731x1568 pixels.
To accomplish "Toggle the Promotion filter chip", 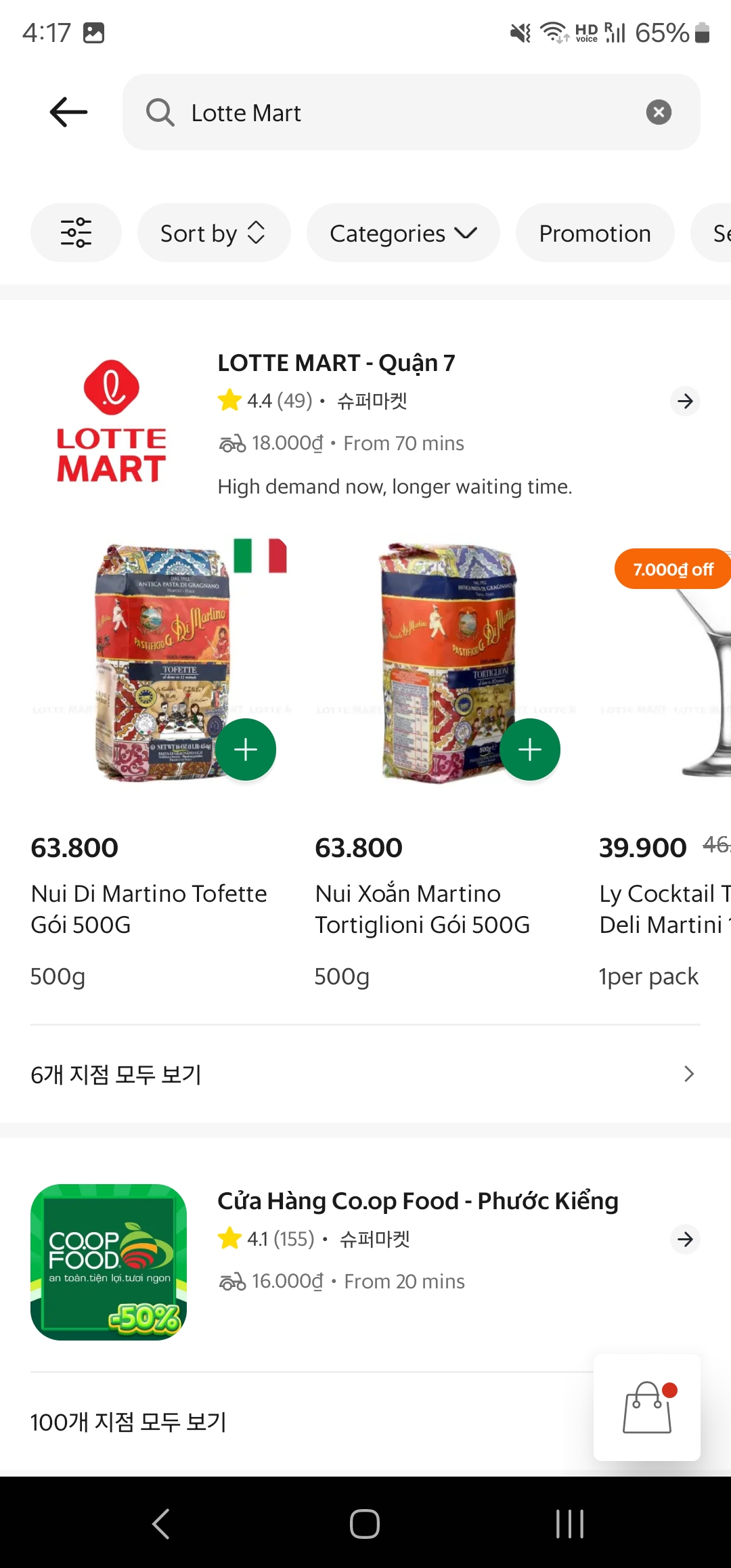I will pyautogui.click(x=594, y=233).
